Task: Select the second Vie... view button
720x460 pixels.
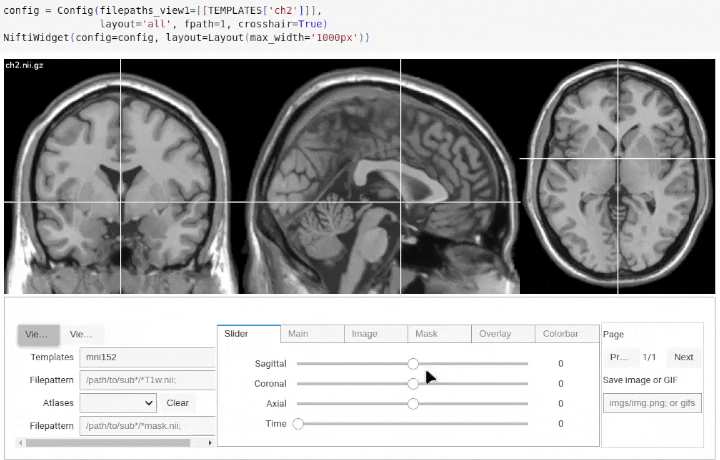Action: [x=81, y=335]
